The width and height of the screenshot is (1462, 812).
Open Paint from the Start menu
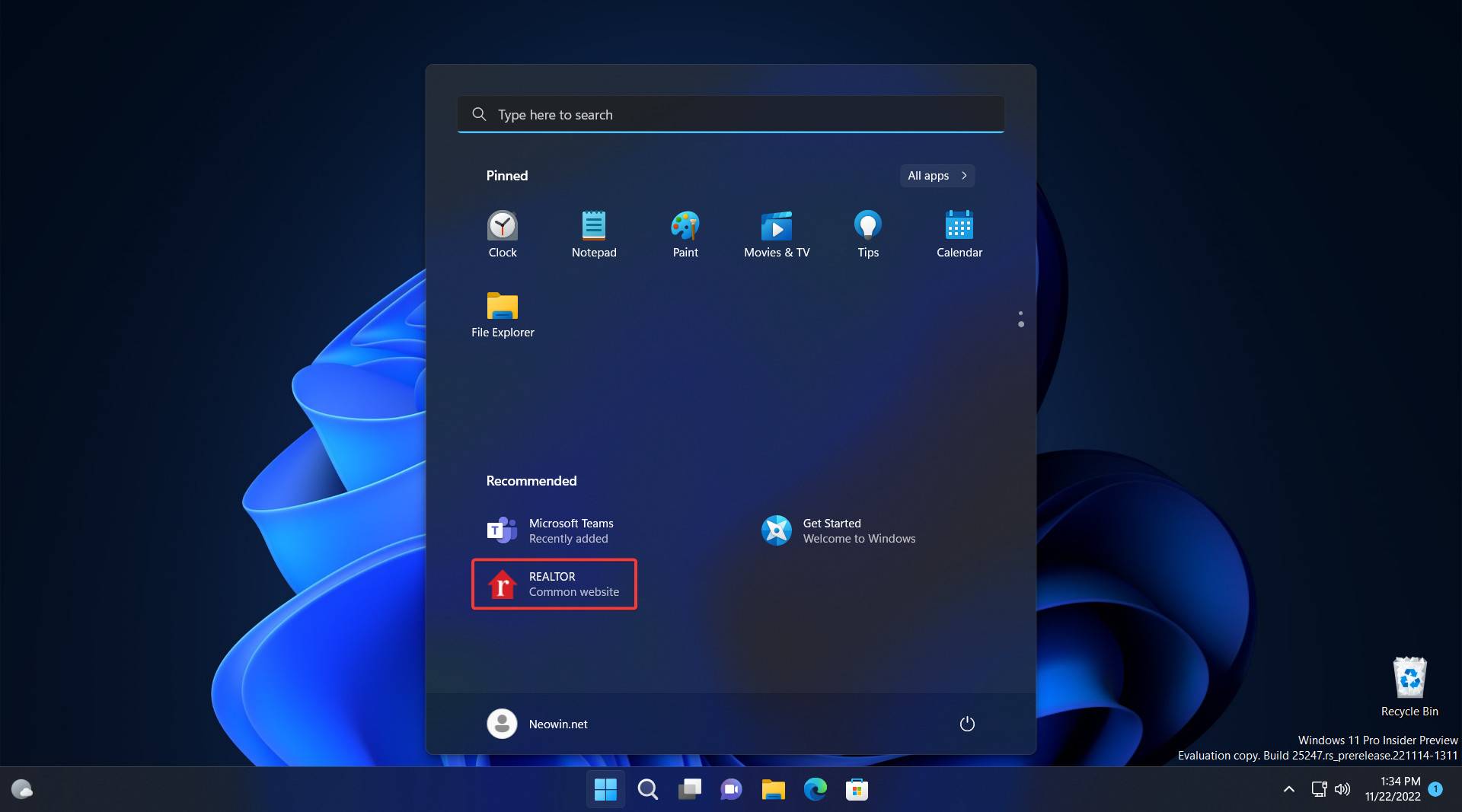tap(685, 232)
